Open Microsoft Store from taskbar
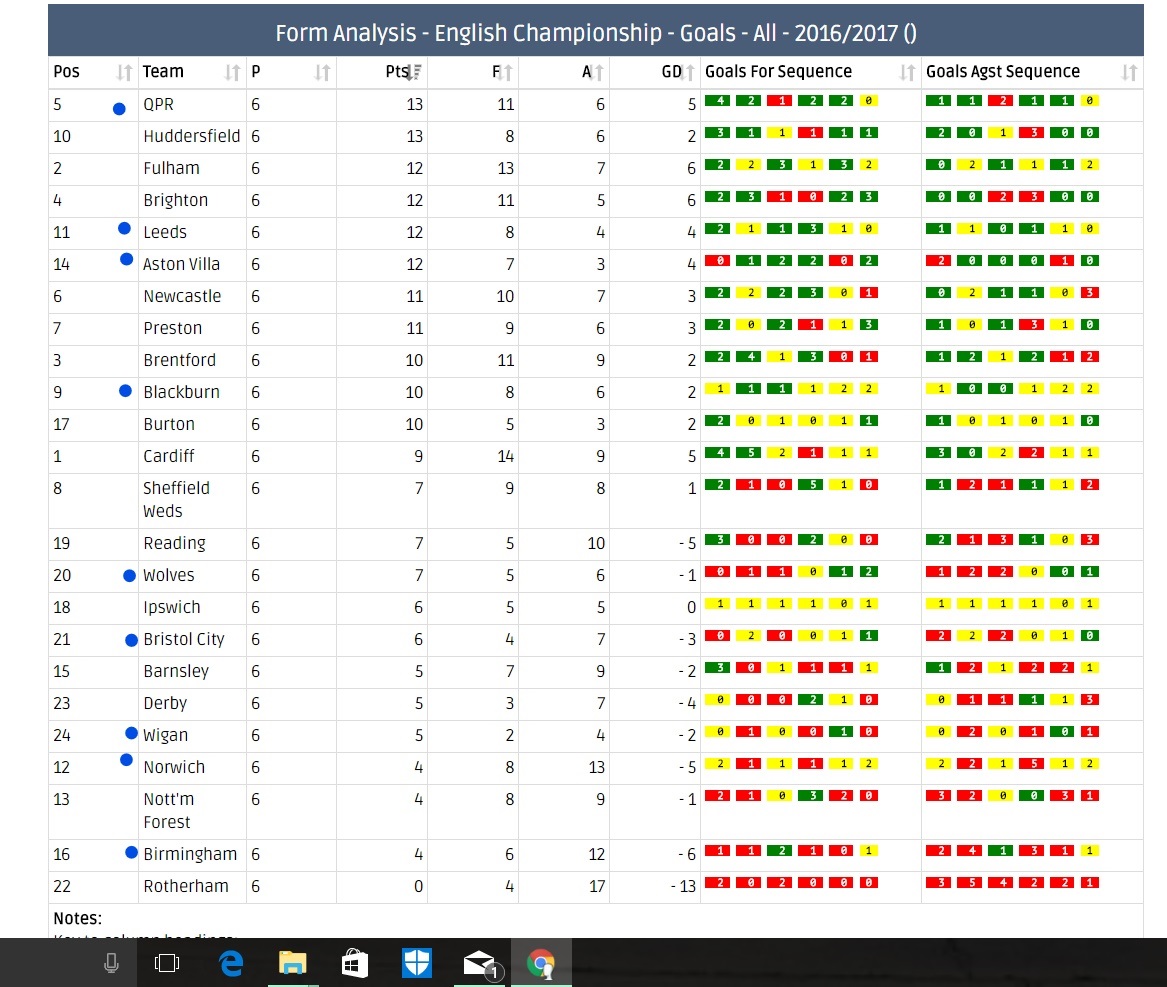The image size is (1167, 987). click(x=354, y=963)
